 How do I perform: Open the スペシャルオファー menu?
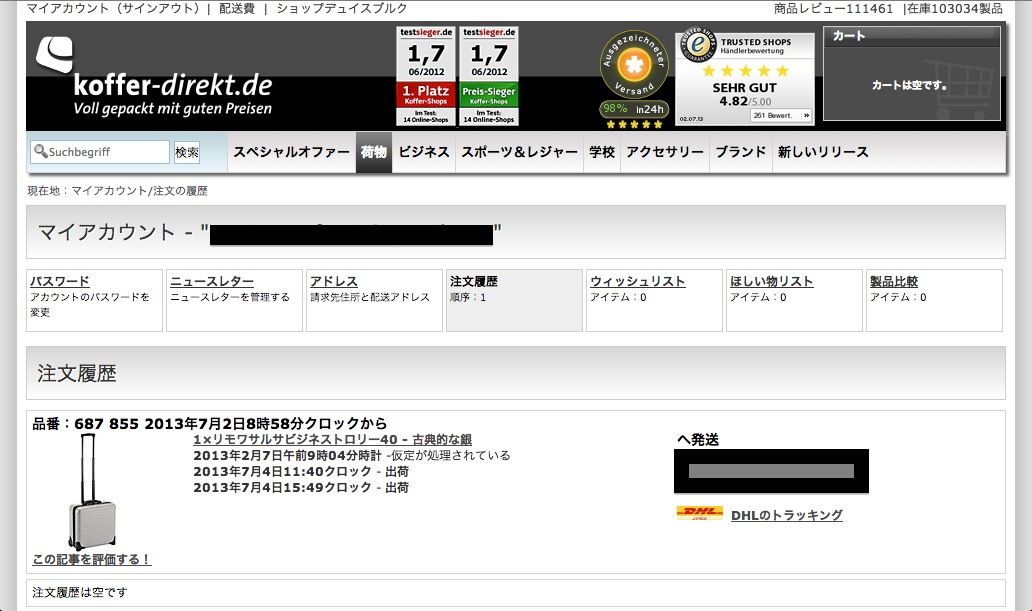(292, 152)
